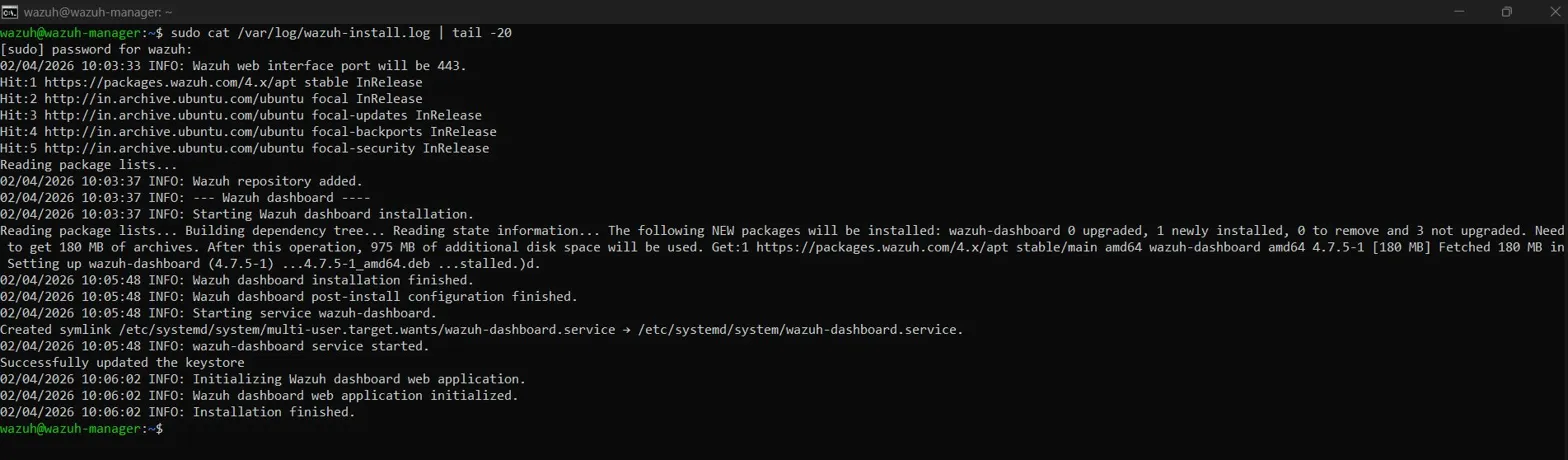Open the command prompt system menu icon
Viewport: 1568px width, 460px height.
[x=10, y=11]
